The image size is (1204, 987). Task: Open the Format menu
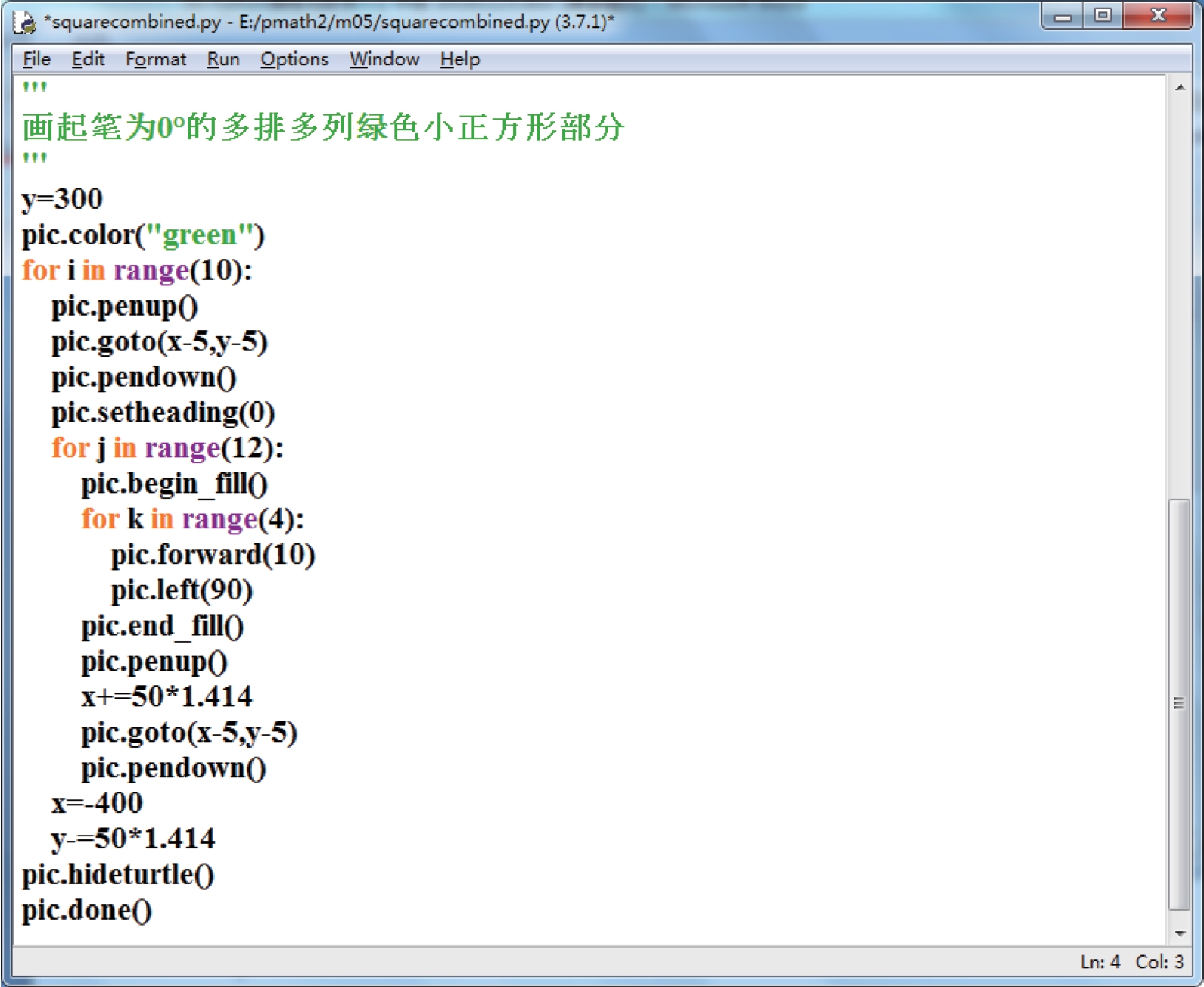[156, 59]
